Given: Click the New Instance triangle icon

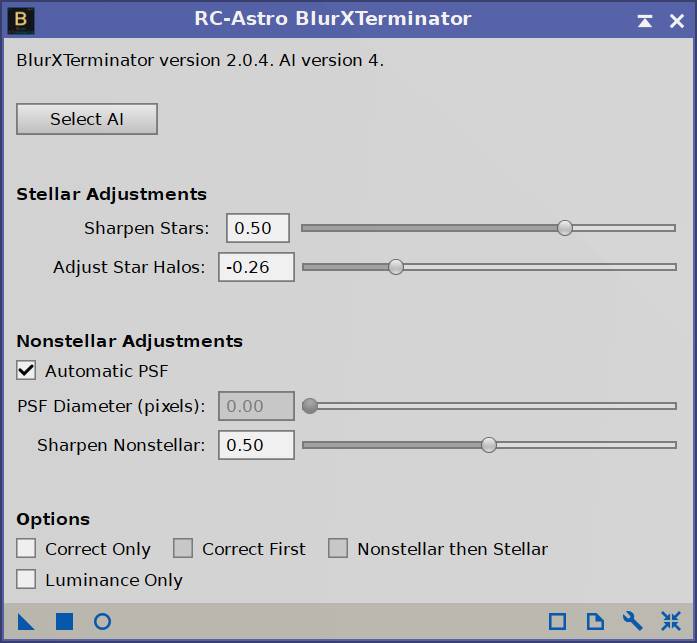Looking at the screenshot, I should pyautogui.click(x=26, y=621).
